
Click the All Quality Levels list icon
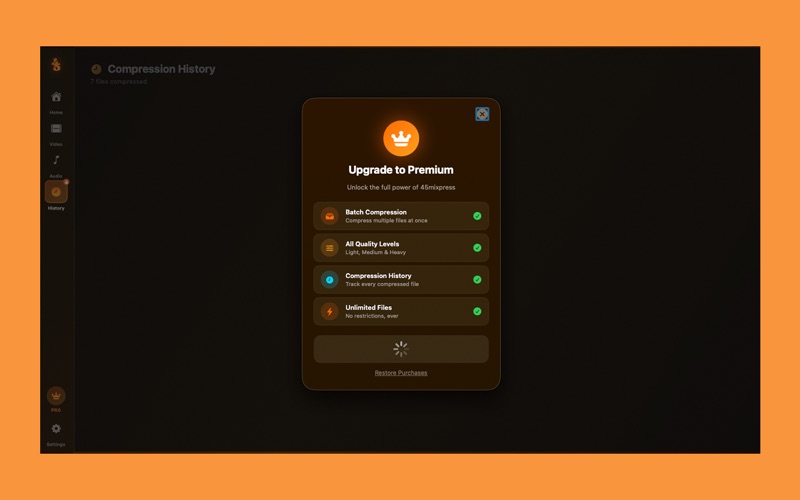[x=330, y=248]
